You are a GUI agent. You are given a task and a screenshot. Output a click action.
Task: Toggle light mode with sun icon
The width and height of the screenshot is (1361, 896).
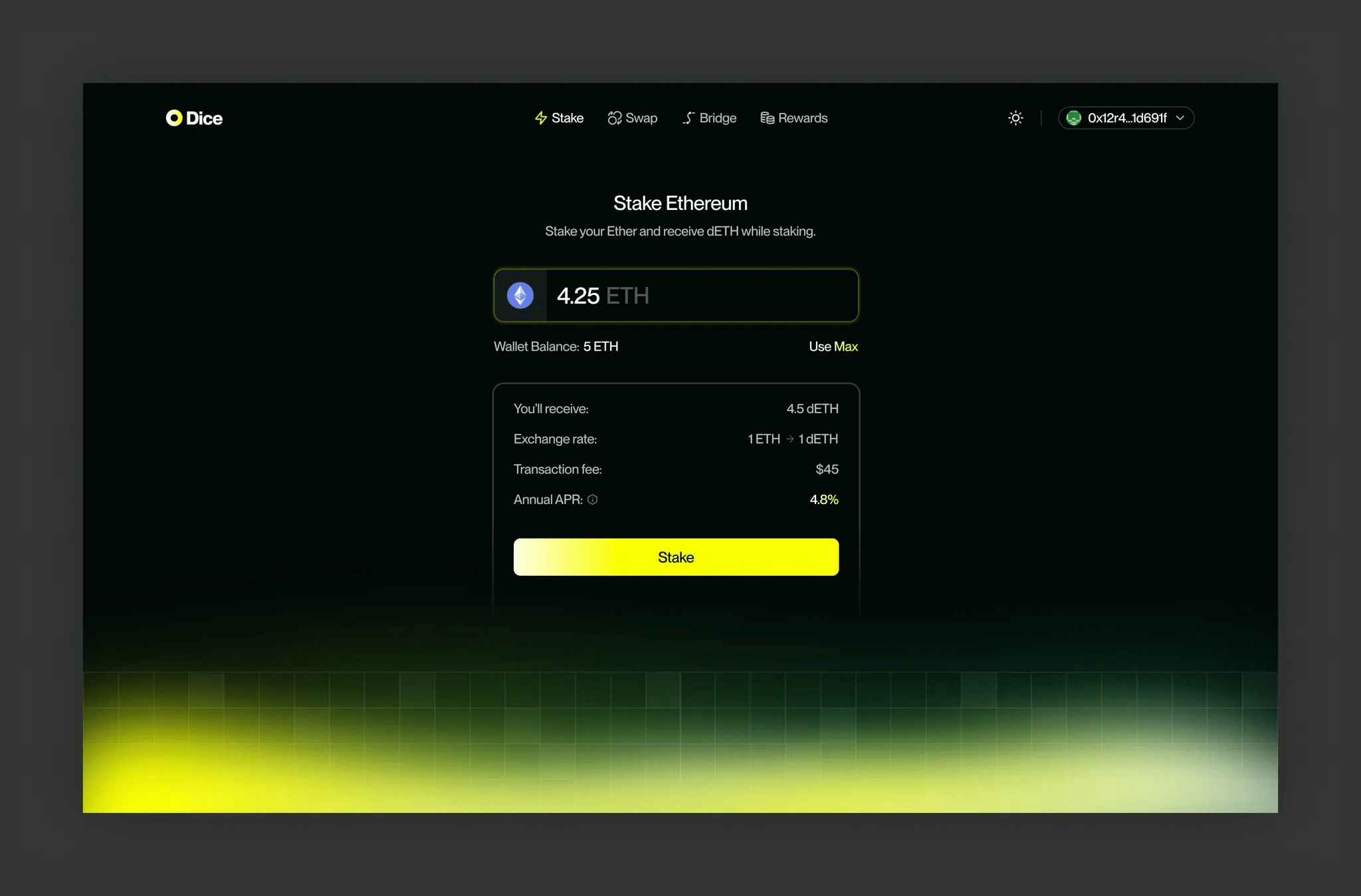pos(1015,118)
